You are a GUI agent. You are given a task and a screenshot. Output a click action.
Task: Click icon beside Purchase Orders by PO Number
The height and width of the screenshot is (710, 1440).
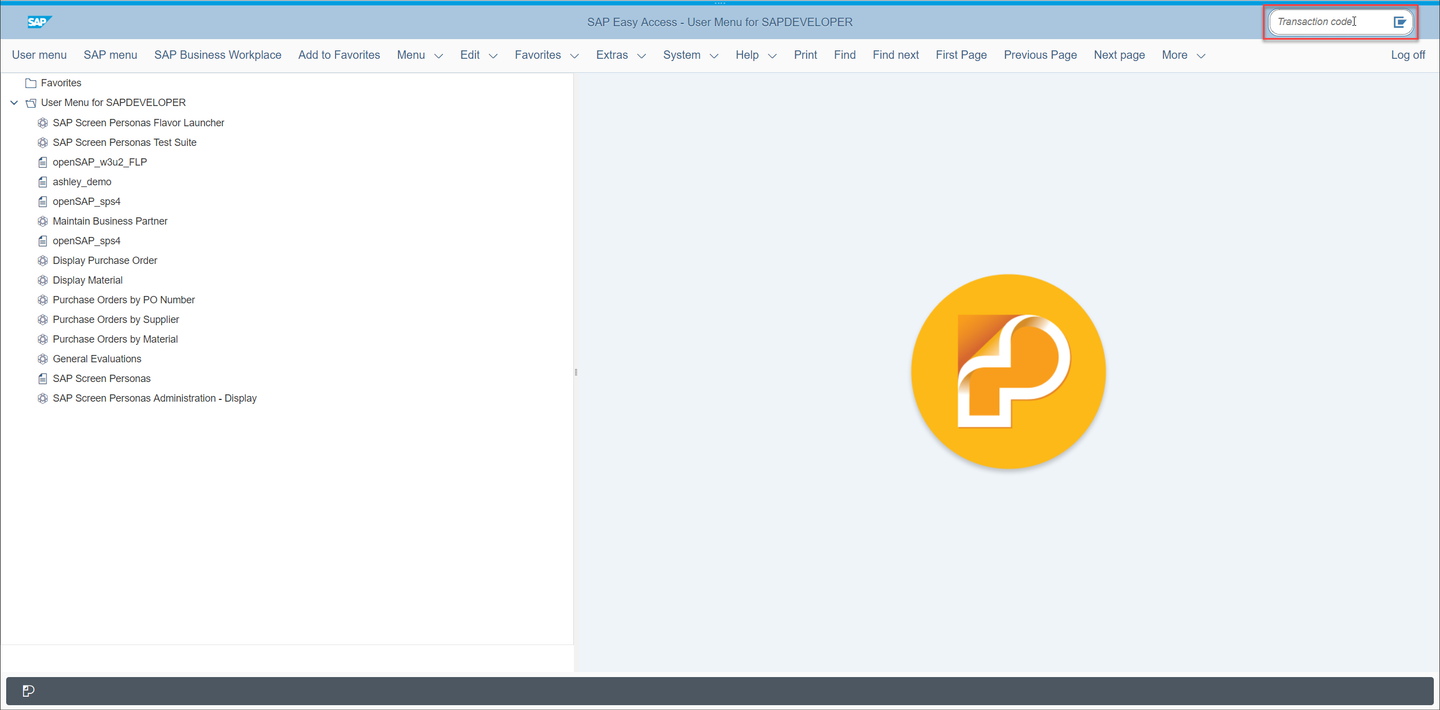tap(43, 300)
